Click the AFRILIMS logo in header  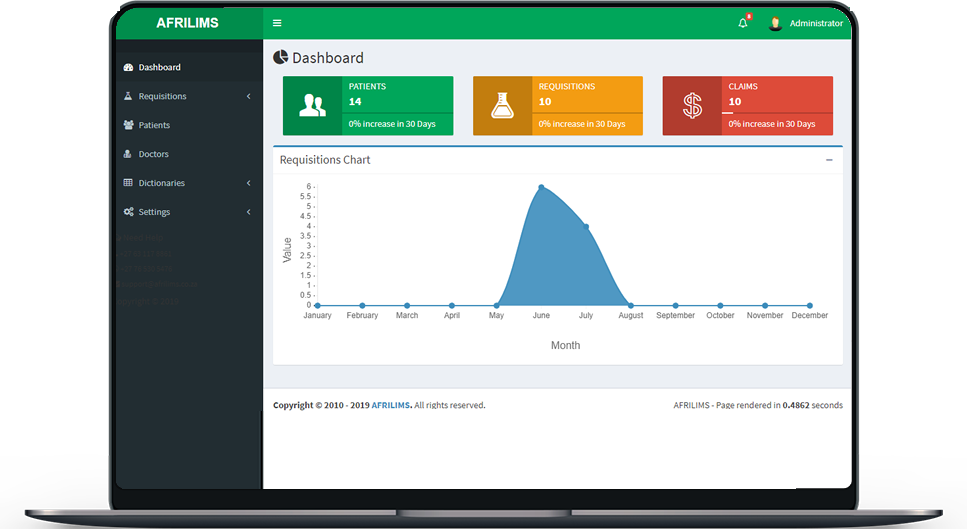pyautogui.click(x=187, y=23)
